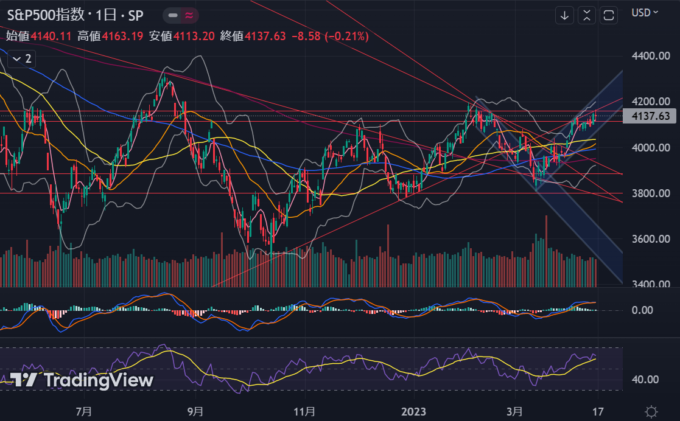
Task: Click the collapse pane icon
Action: pyautogui.click(x=587, y=15)
